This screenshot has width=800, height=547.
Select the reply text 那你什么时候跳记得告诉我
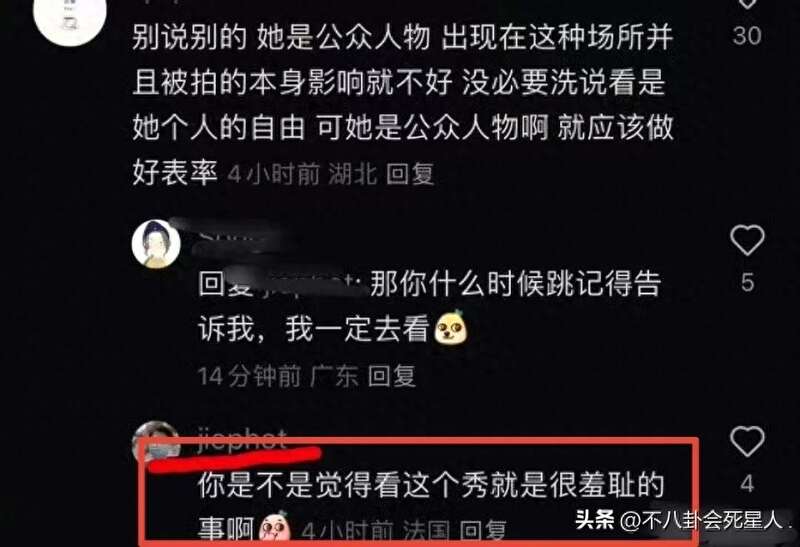tap(430, 306)
